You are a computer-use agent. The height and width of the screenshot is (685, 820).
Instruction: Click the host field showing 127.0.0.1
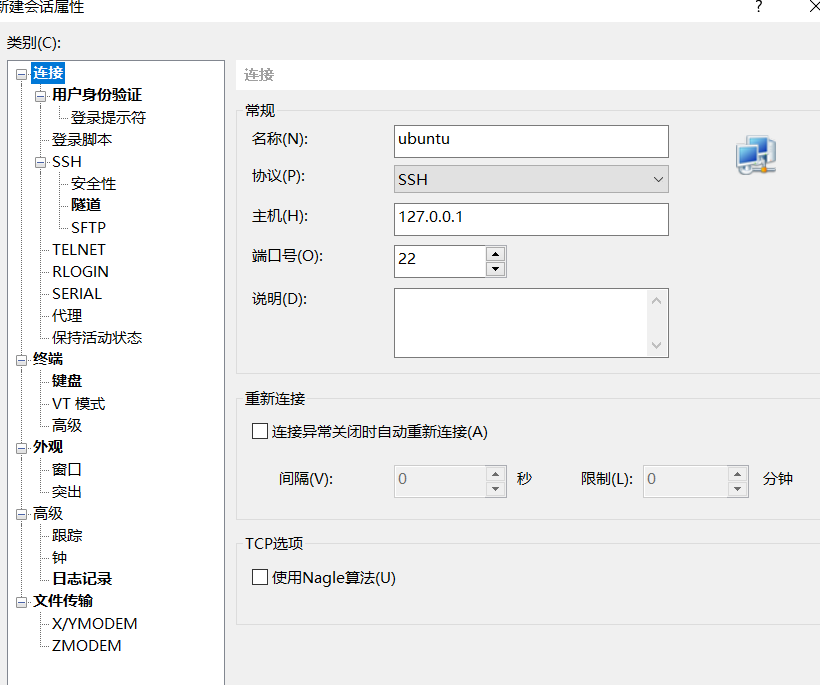coord(531,219)
